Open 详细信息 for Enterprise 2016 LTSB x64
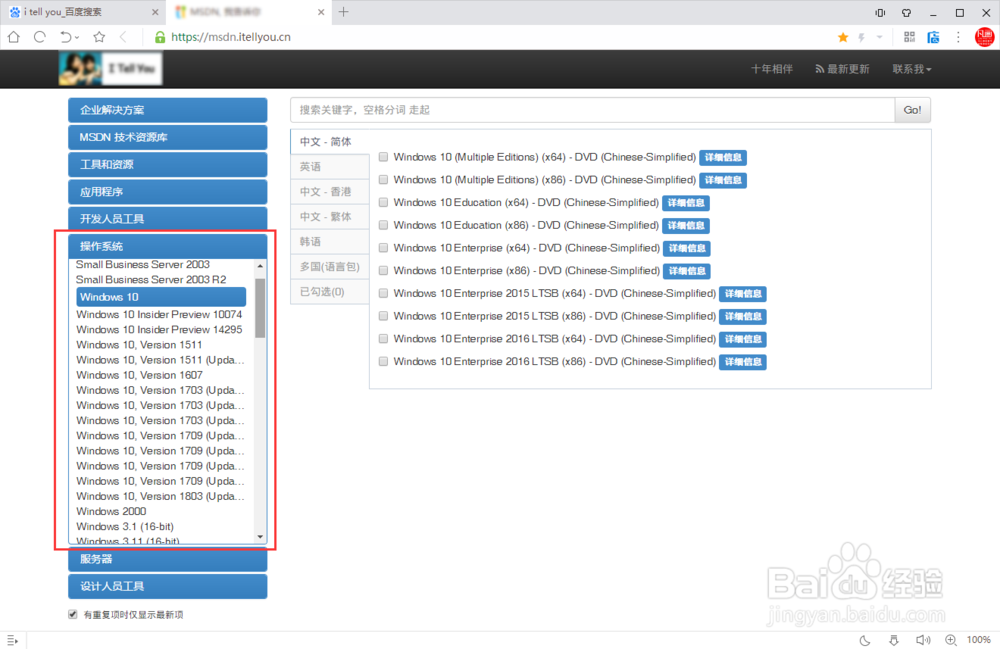Image resolution: width=1000 pixels, height=649 pixels. [742, 339]
